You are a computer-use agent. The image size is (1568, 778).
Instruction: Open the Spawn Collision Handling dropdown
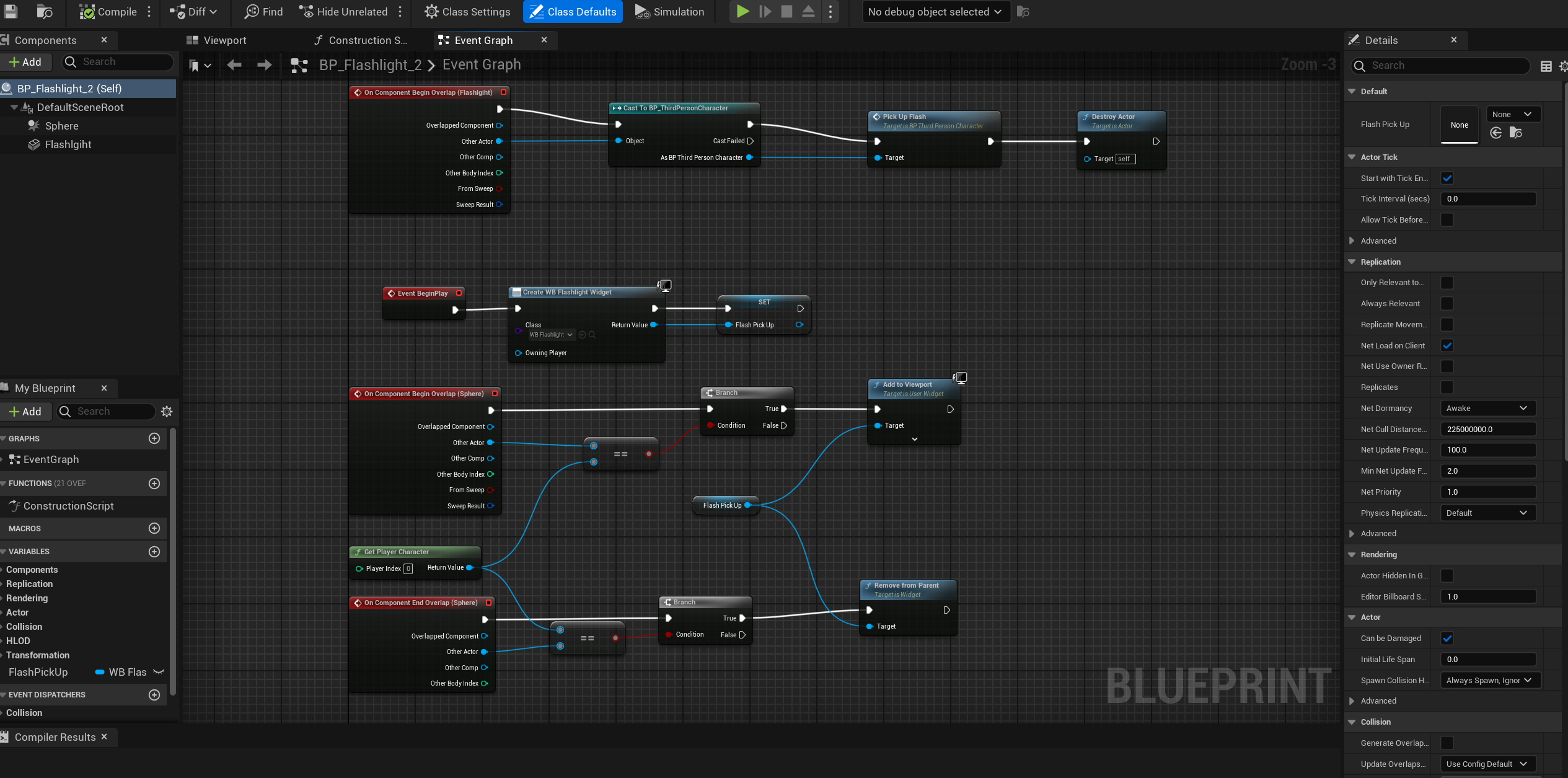tap(1490, 681)
